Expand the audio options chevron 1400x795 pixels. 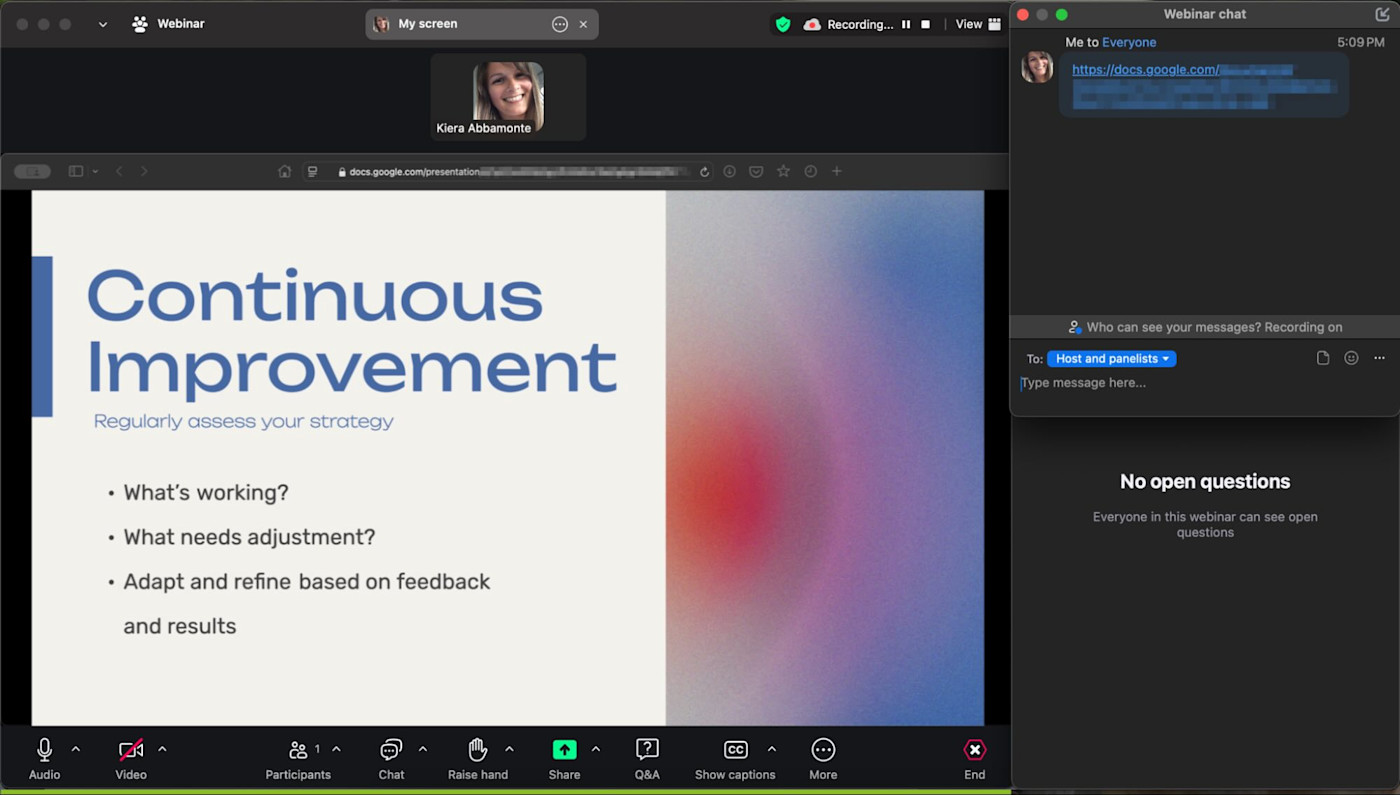coord(76,749)
